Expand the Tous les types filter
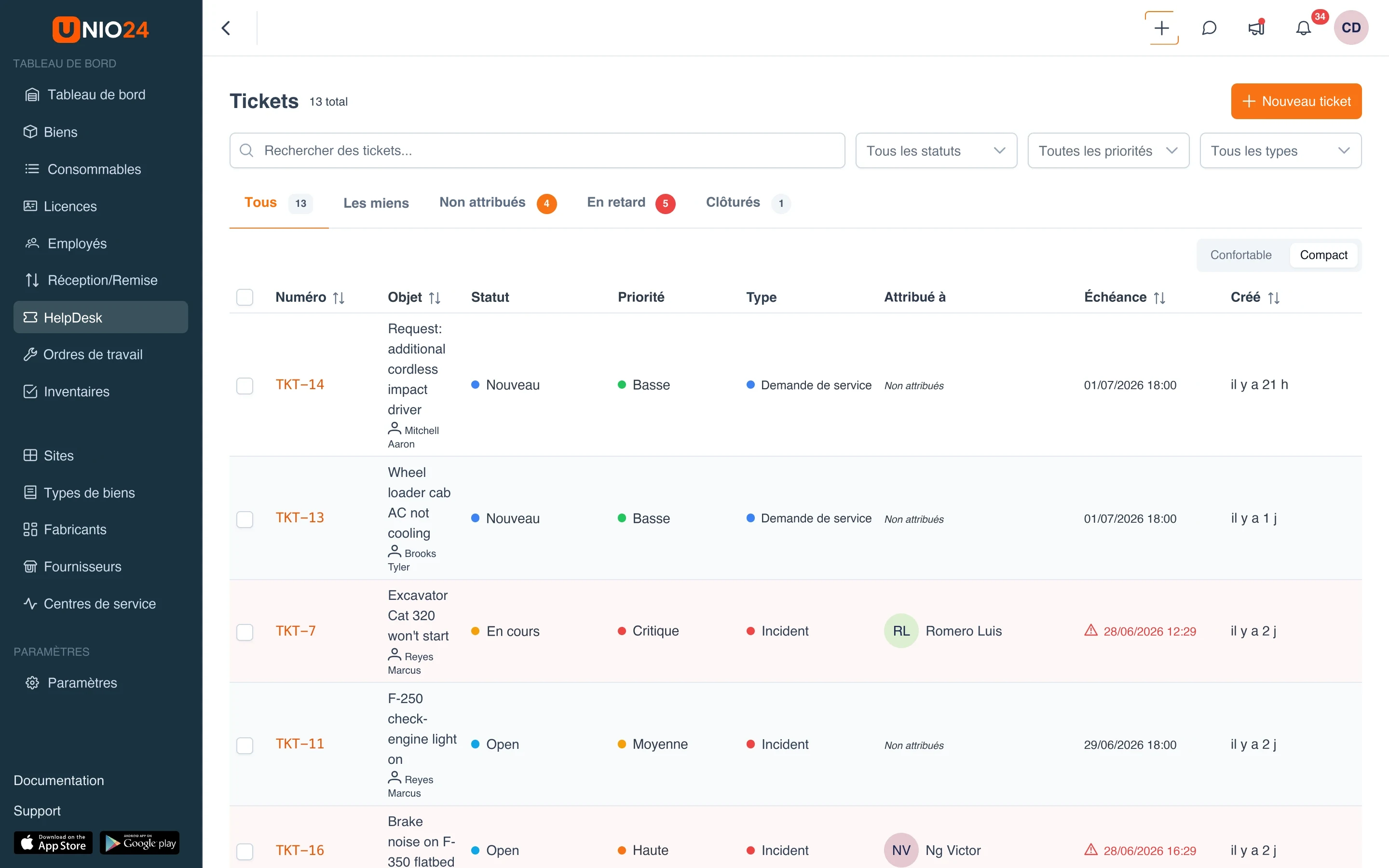 (1280, 150)
